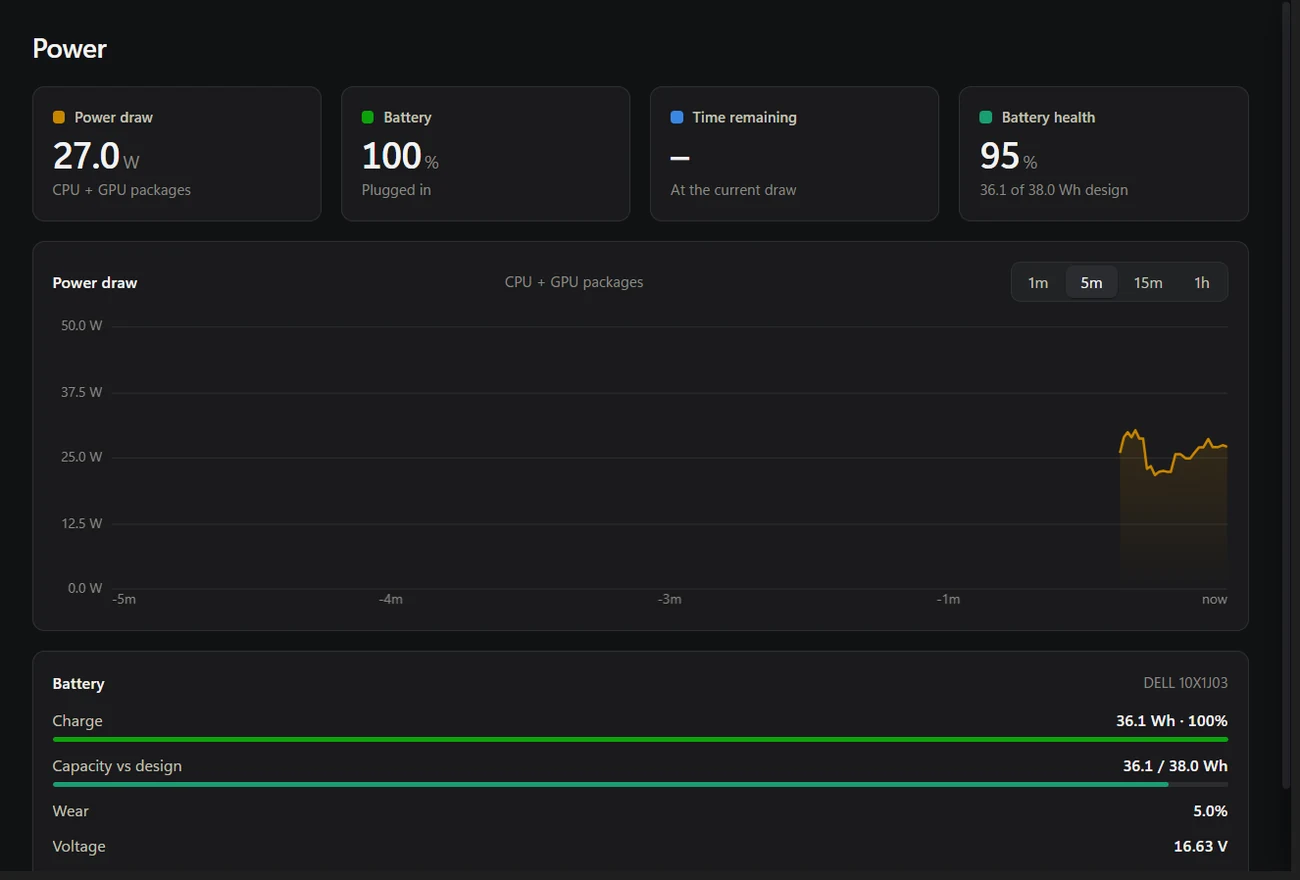Click the 36.1 Wh · 100% charge value
Viewport: 1300px width, 880px height.
pyautogui.click(x=1171, y=721)
